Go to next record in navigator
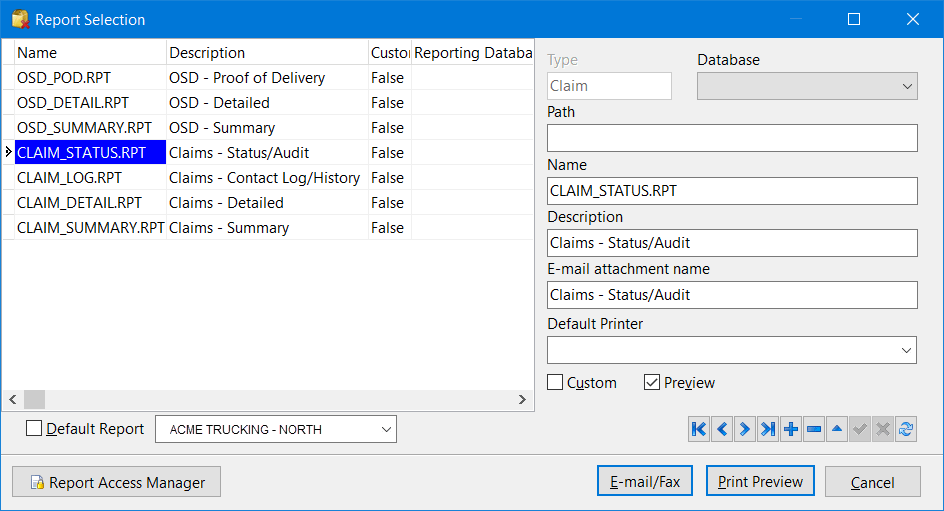 (745, 429)
